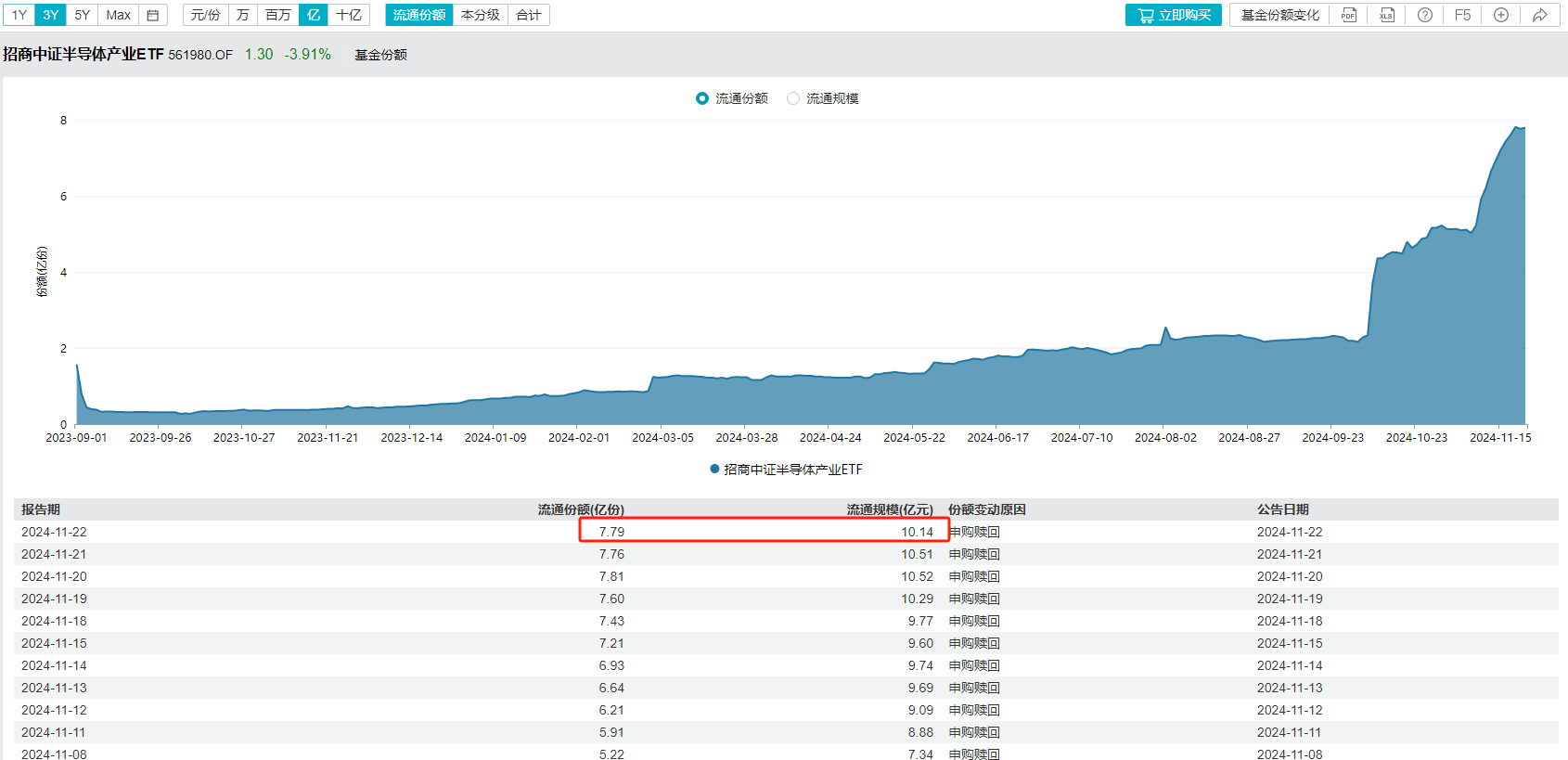Change the unit to 十亿
1568x760 pixels.
pos(349,15)
